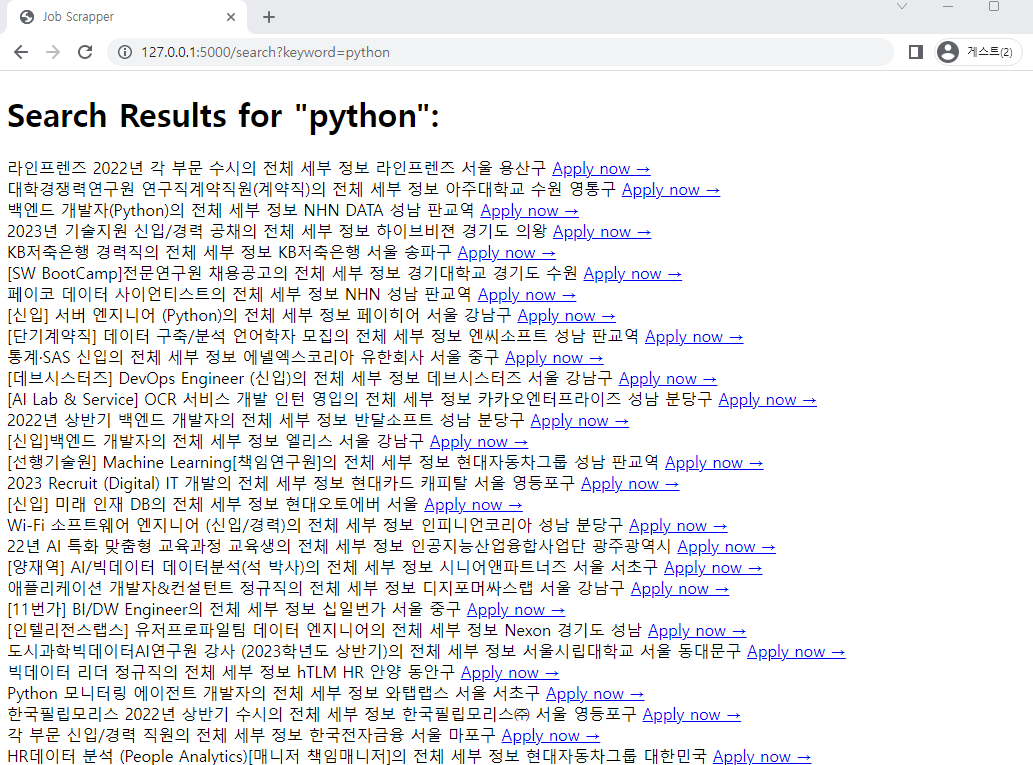Apply now for KB저축은행 서울 송파구 job
The image size is (1033, 765).
(507, 253)
